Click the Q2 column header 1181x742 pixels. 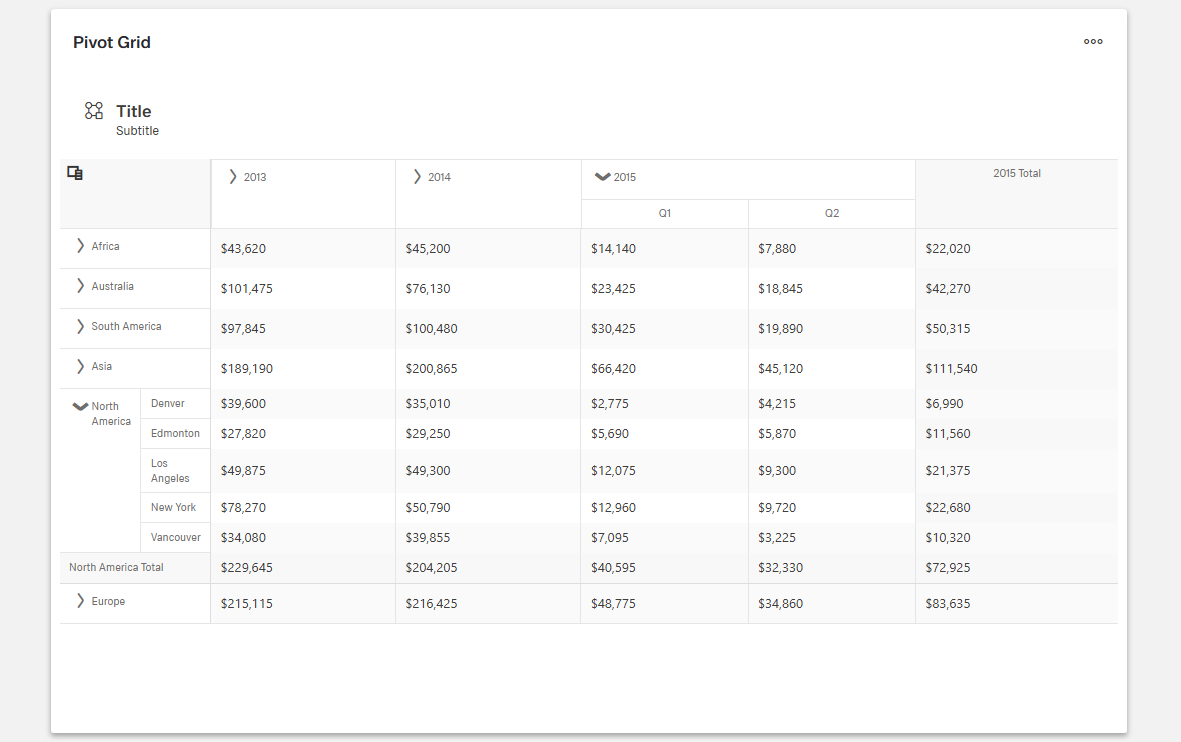click(x=832, y=213)
